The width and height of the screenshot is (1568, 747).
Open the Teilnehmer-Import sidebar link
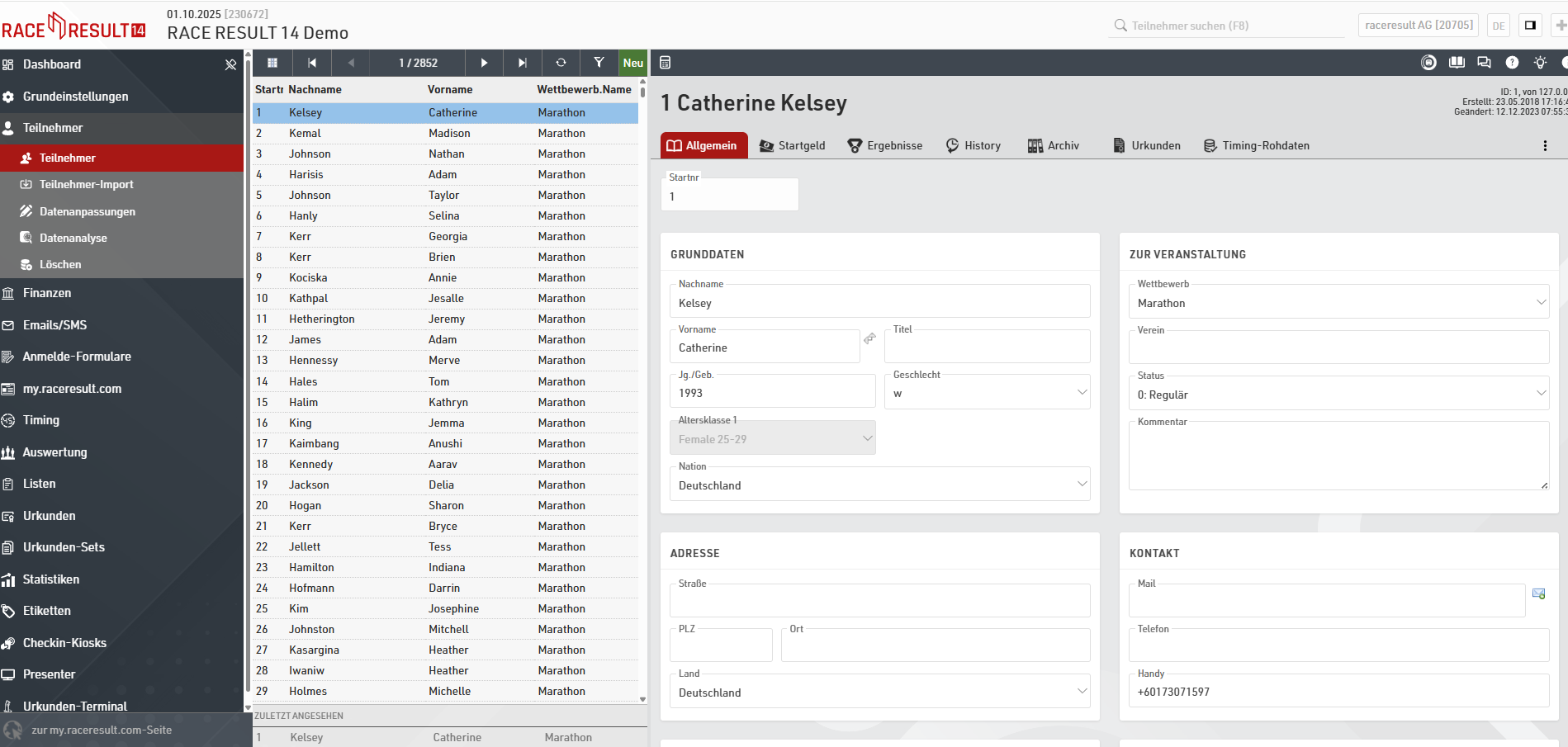(x=86, y=184)
